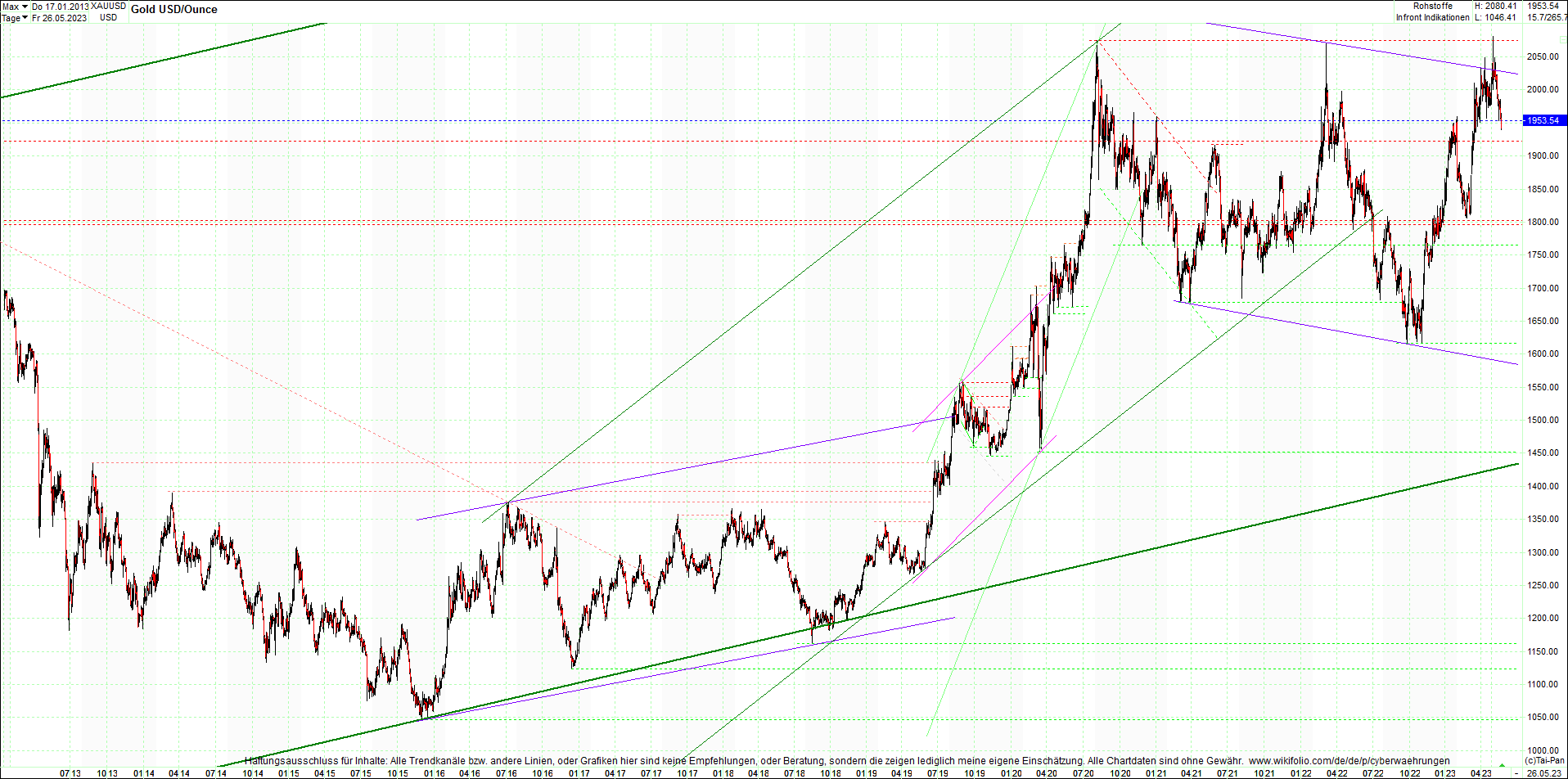Image resolution: width=1568 pixels, height=779 pixels.
Task: Click the minus button beside 26.05.23
Action: [x=1516, y=773]
